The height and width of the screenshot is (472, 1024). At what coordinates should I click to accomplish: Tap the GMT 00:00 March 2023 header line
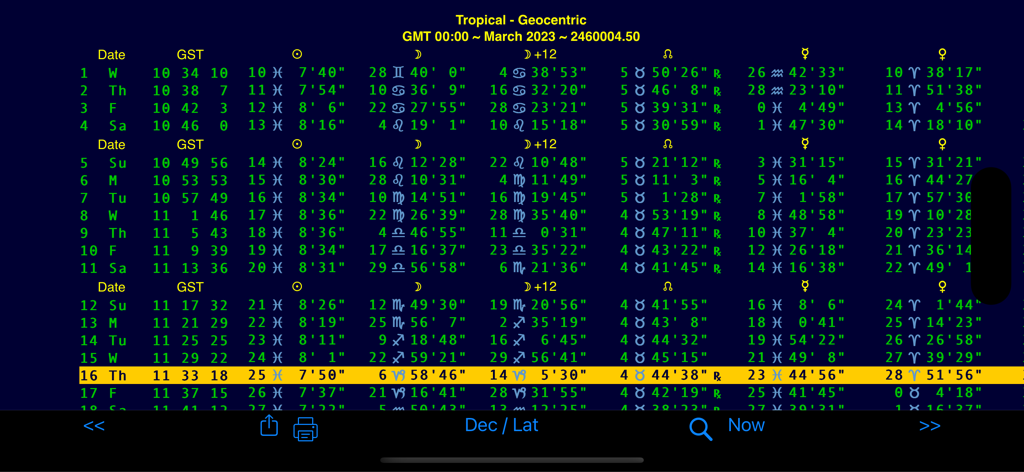point(520,36)
